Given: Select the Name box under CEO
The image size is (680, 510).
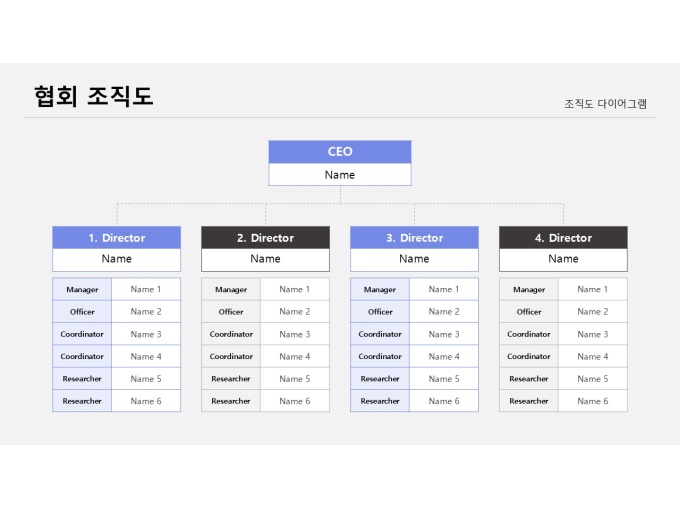Looking at the screenshot, I should point(339,175).
